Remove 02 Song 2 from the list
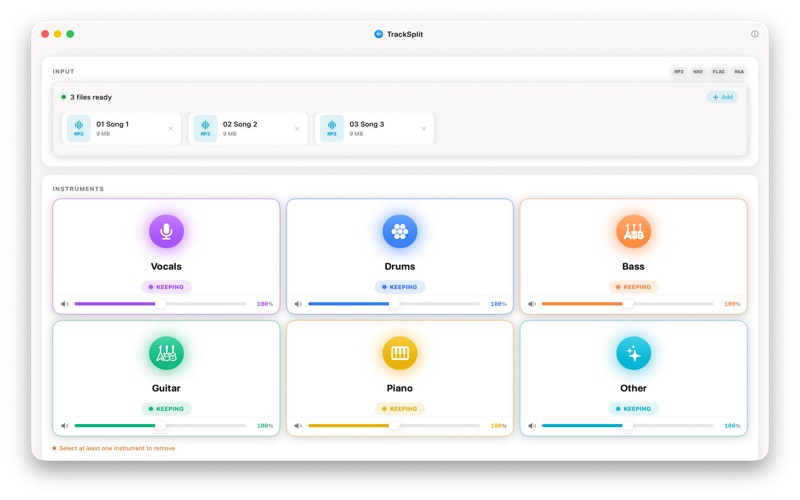The height and width of the screenshot is (500, 800). pyautogui.click(x=297, y=129)
